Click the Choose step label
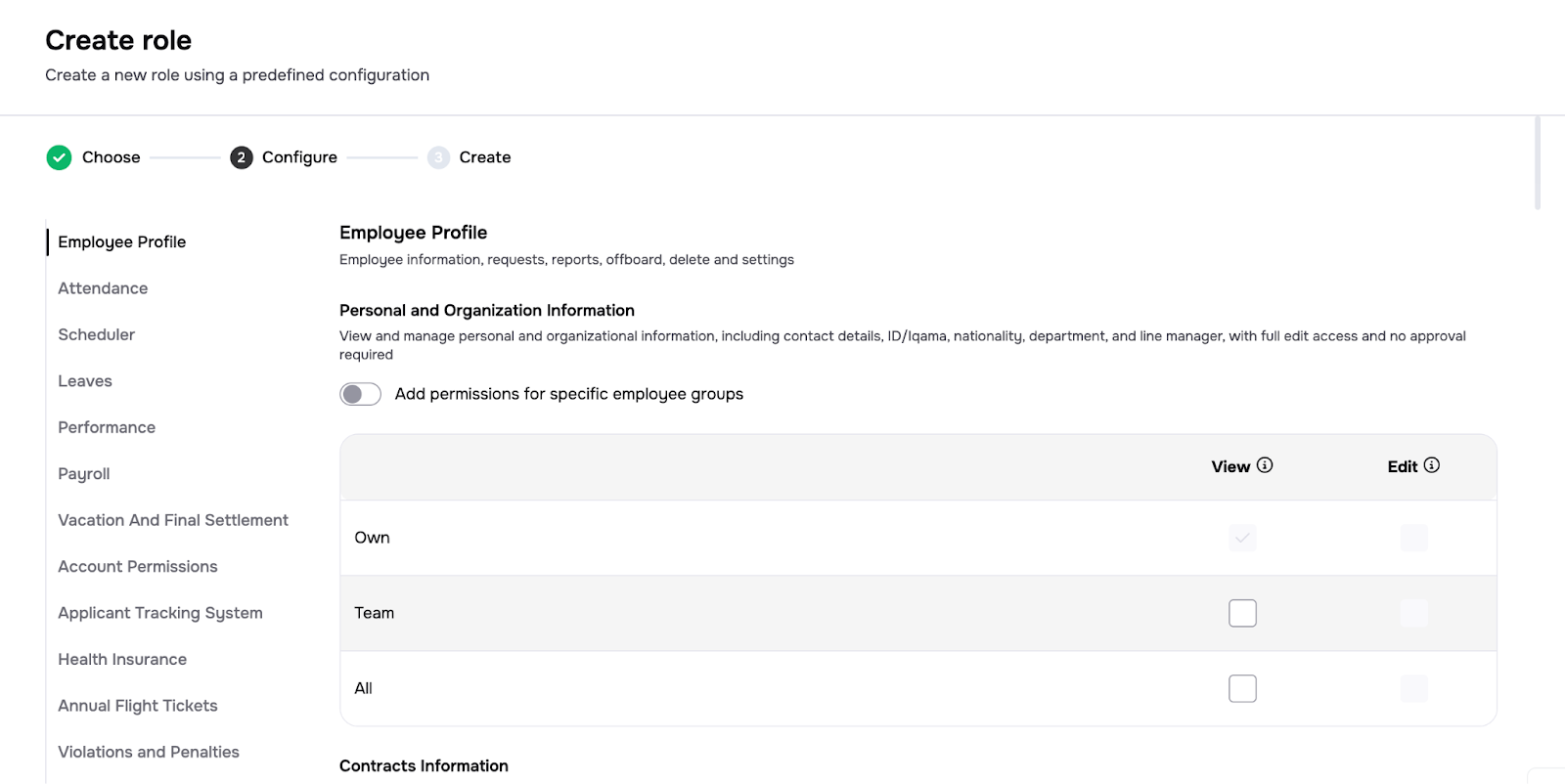 (111, 157)
